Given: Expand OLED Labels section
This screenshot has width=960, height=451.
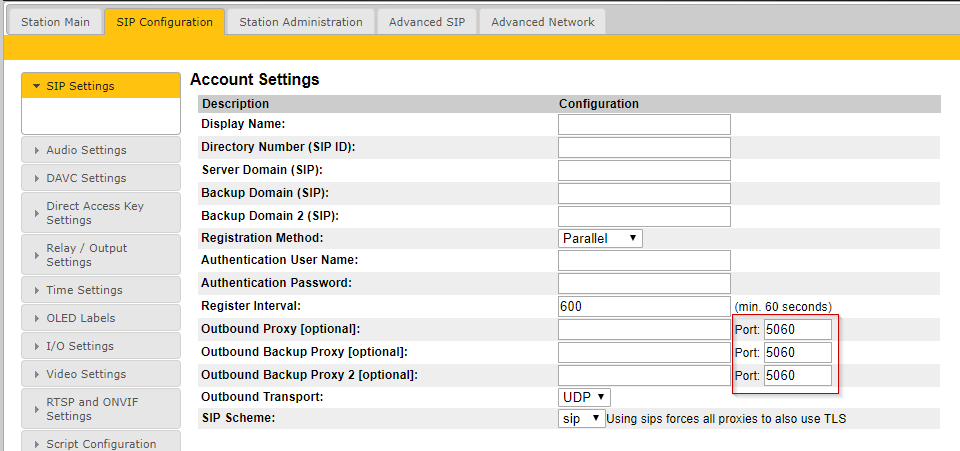Looking at the screenshot, I should pos(100,318).
